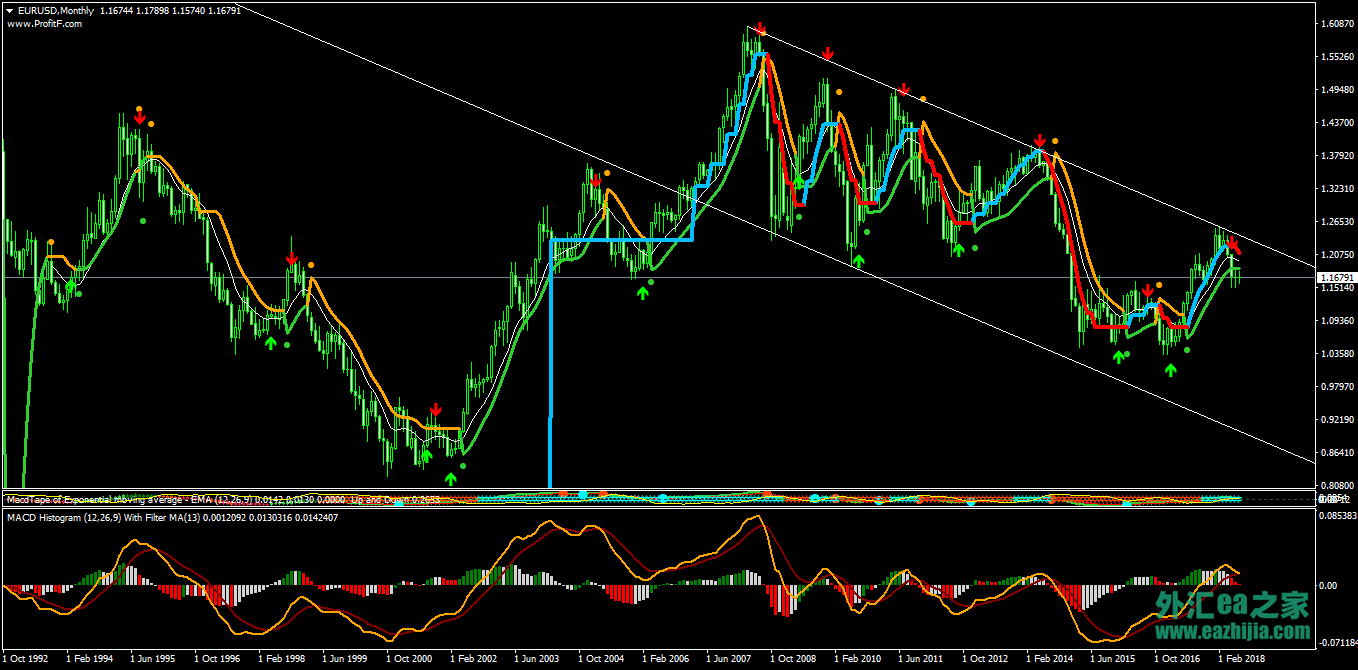This screenshot has height=670, width=1358.
Task: Click the 1.03580 price scale label
Action: (x=1336, y=354)
